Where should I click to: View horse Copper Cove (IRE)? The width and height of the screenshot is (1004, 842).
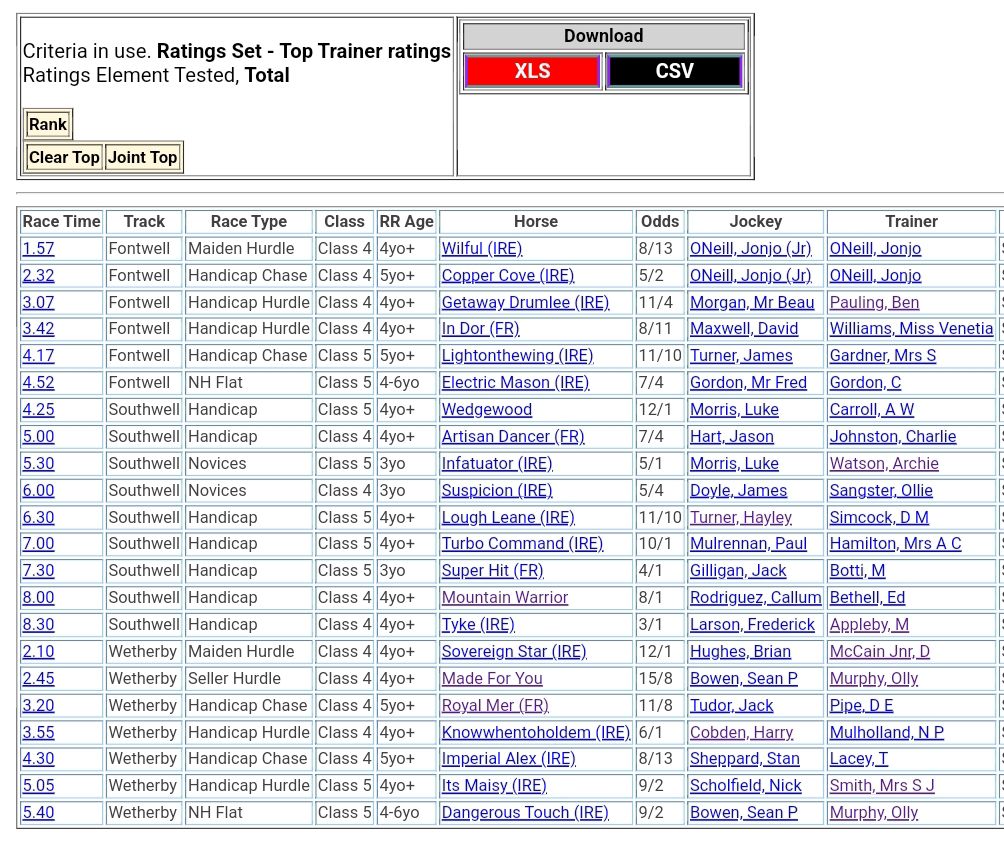pos(507,275)
